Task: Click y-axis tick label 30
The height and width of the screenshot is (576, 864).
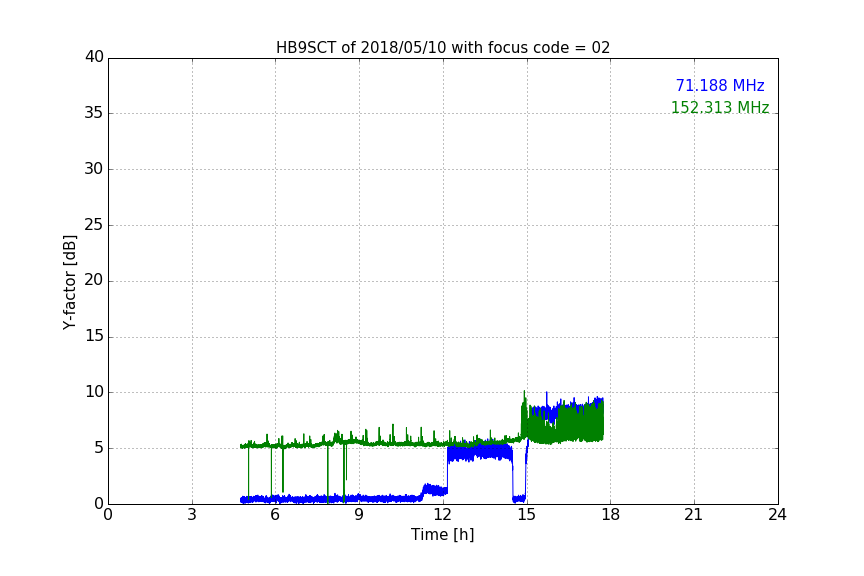Action: point(94,169)
